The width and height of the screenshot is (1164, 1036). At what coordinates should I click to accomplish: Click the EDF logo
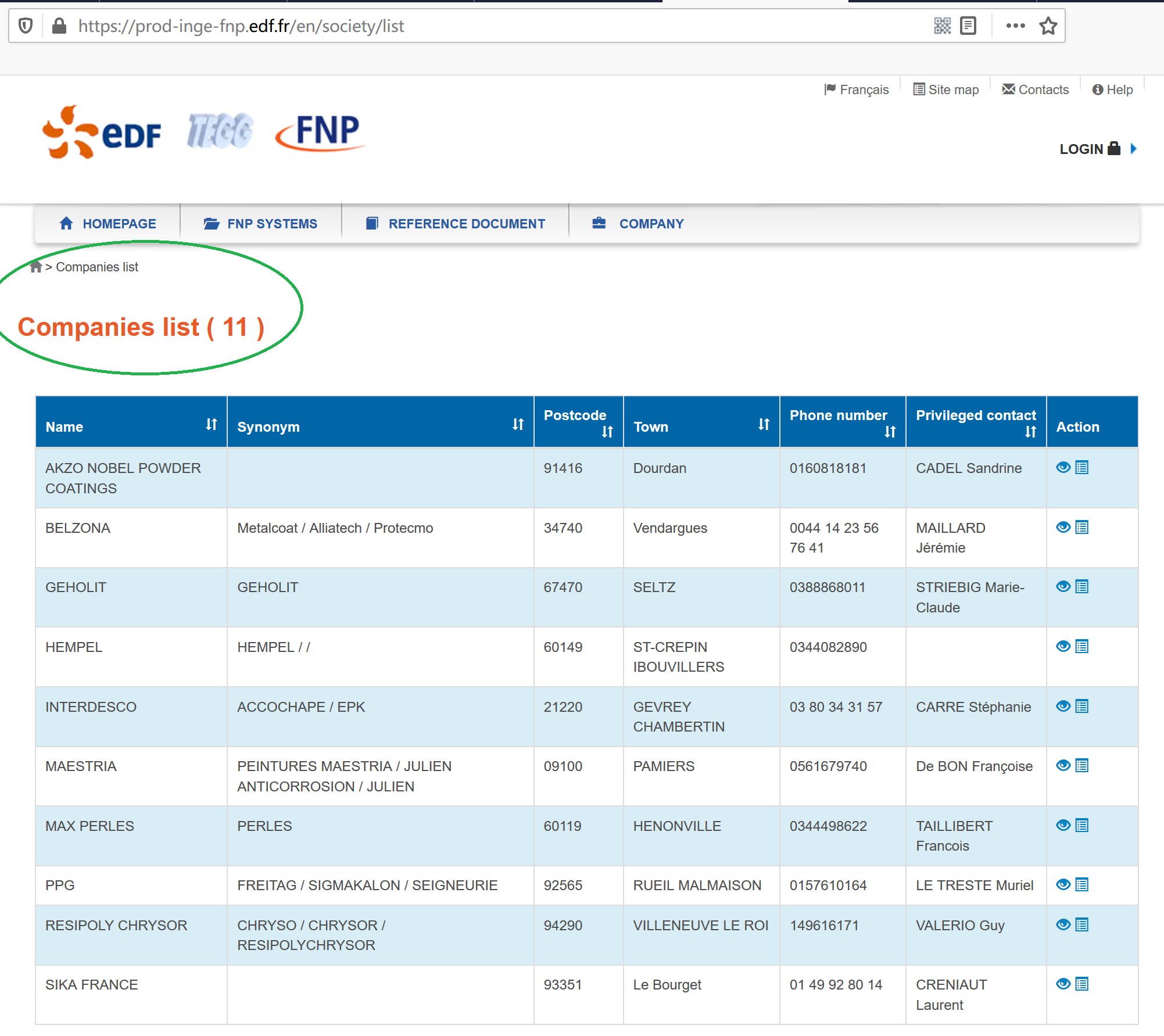(x=102, y=132)
